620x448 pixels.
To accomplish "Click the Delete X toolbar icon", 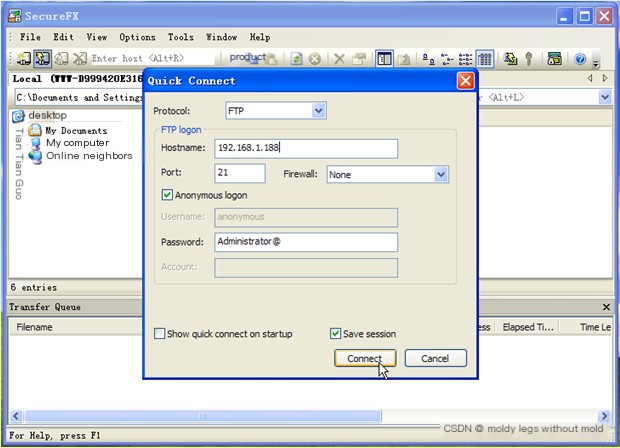I will point(339,59).
